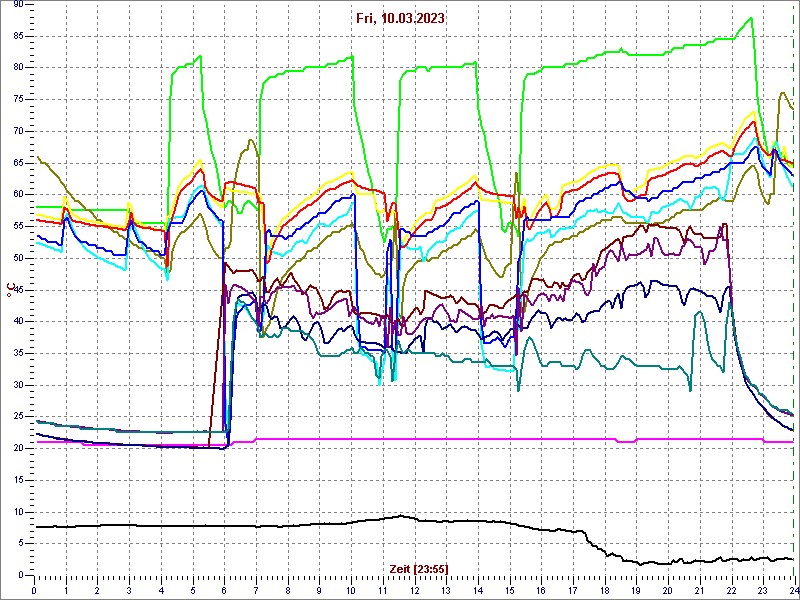Click the 5 value on y-axis

[x=20, y=543]
